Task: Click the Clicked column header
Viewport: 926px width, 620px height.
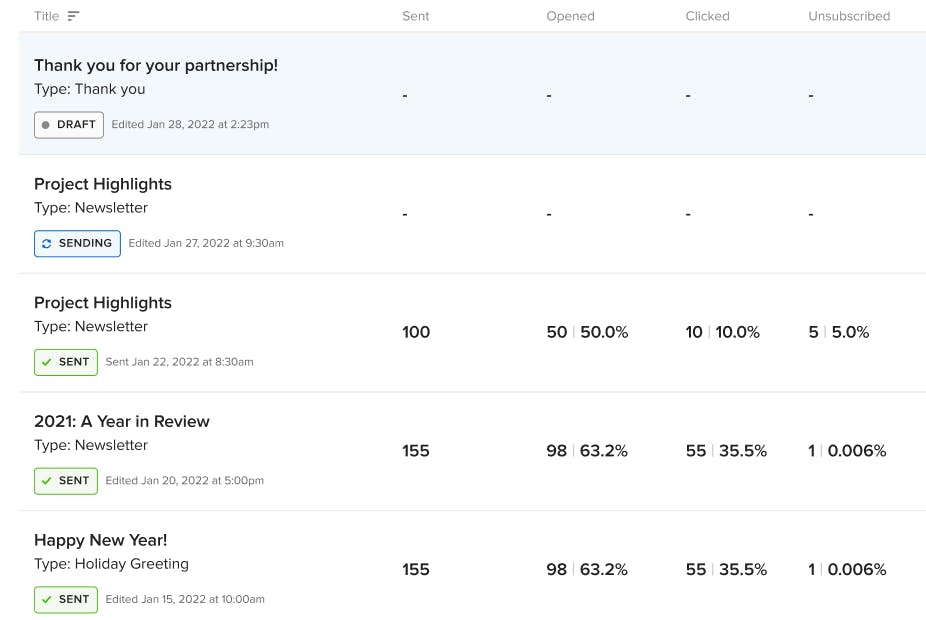Action: click(x=707, y=16)
